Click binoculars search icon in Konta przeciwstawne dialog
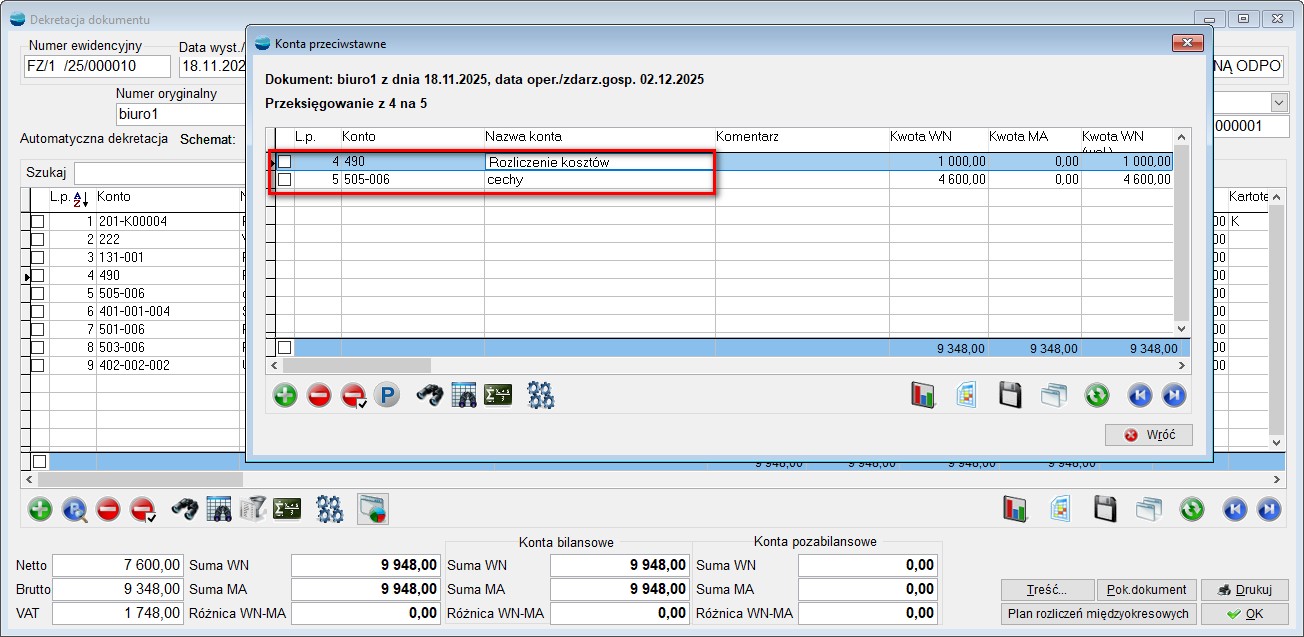The height and width of the screenshot is (637, 1304). point(430,395)
